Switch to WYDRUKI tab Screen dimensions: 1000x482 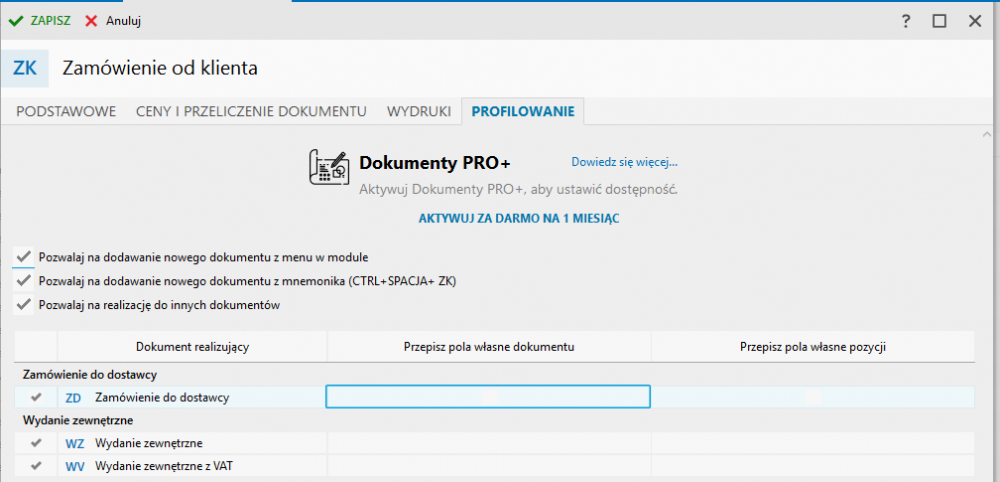pyautogui.click(x=419, y=111)
